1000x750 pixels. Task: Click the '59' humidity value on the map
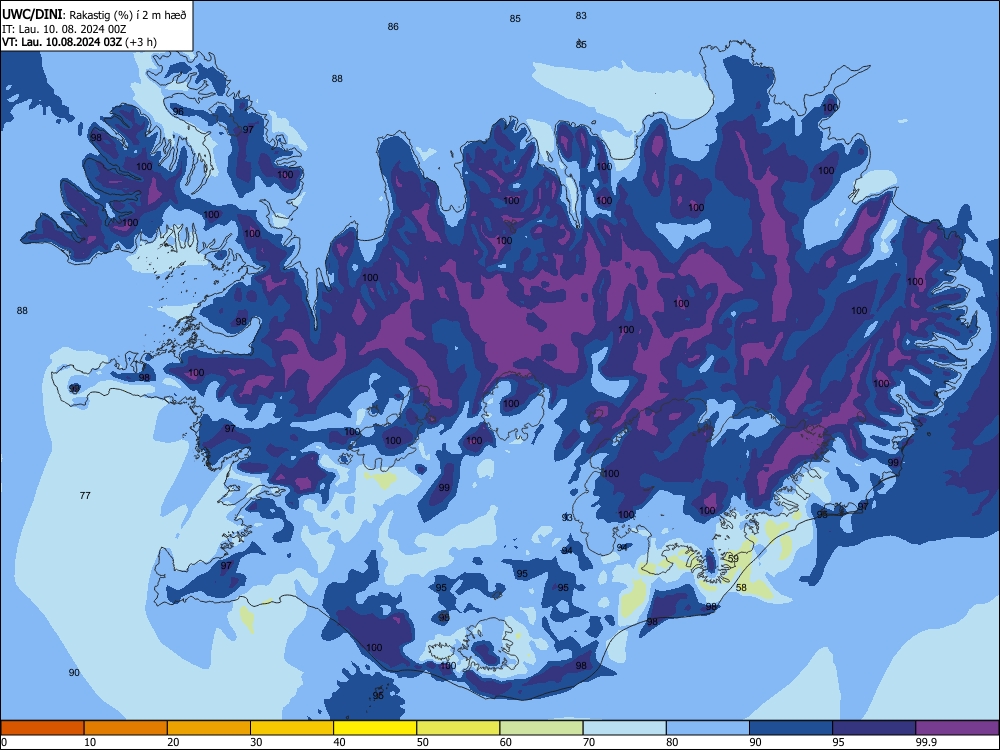[733, 559]
